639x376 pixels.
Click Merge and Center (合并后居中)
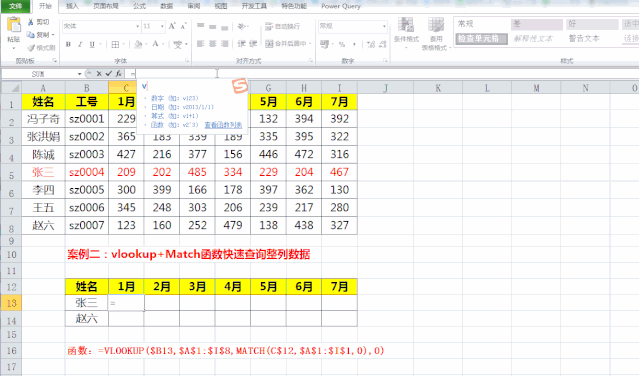coord(285,44)
